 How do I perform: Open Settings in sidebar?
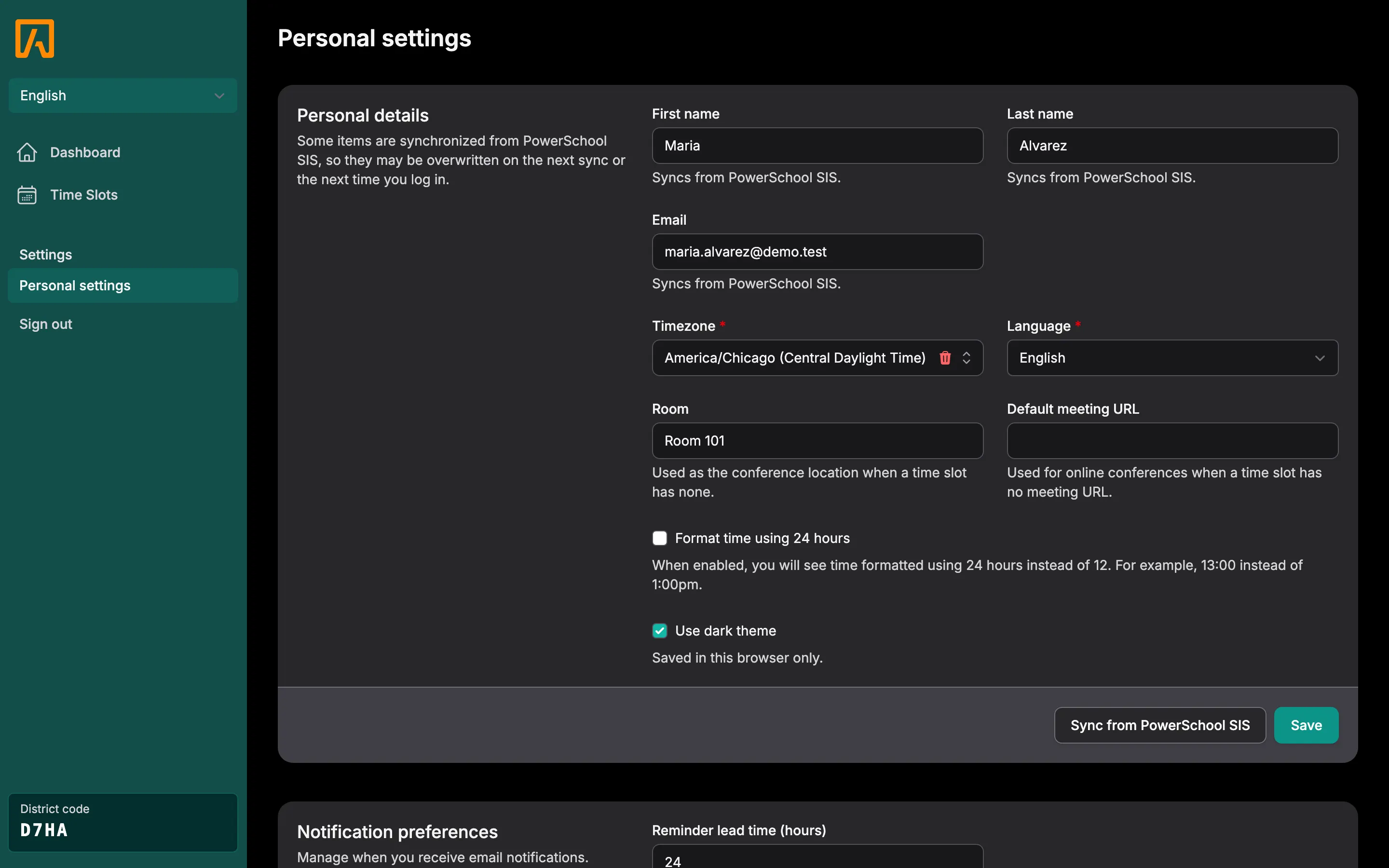[x=45, y=254]
